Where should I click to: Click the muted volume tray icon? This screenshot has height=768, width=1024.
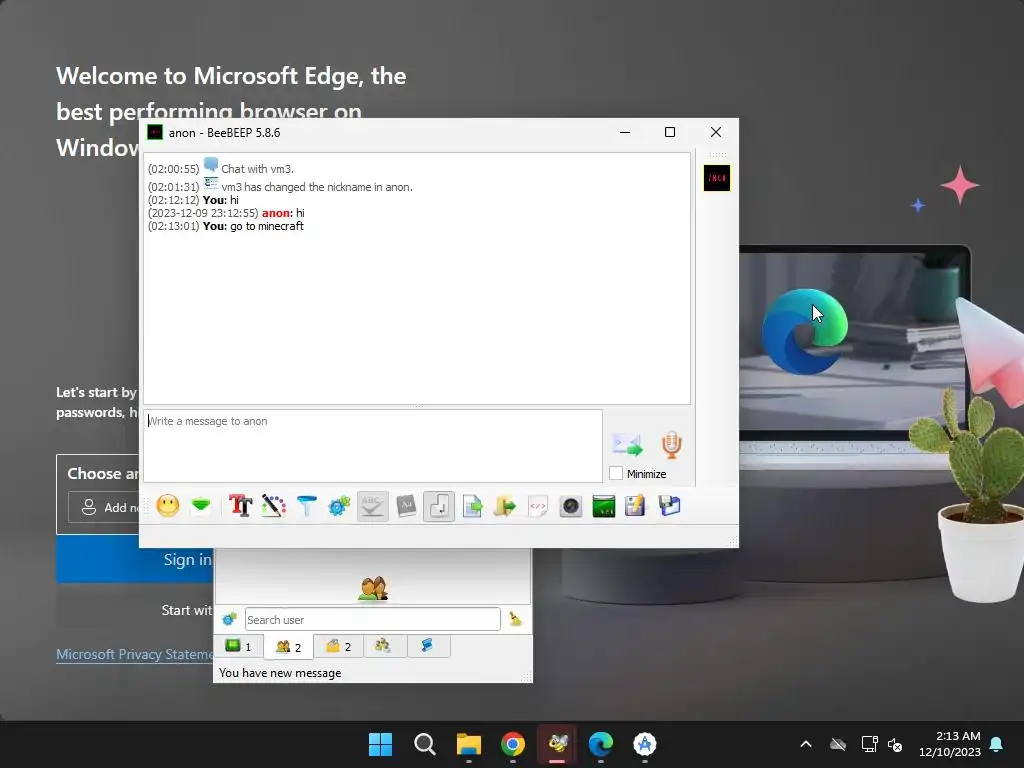pos(895,744)
